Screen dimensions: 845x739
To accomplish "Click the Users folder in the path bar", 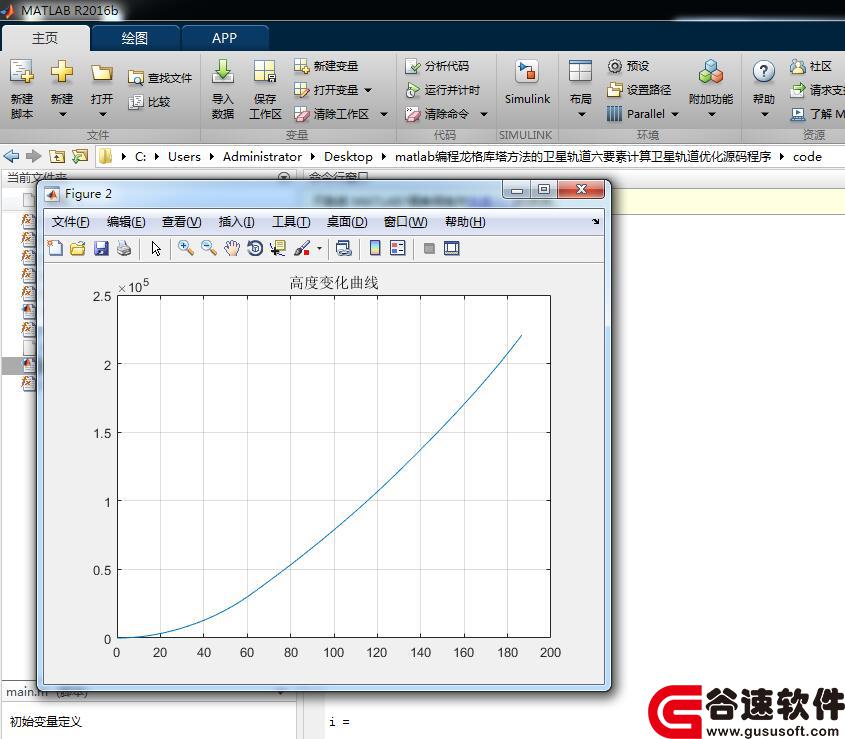I will [x=184, y=156].
